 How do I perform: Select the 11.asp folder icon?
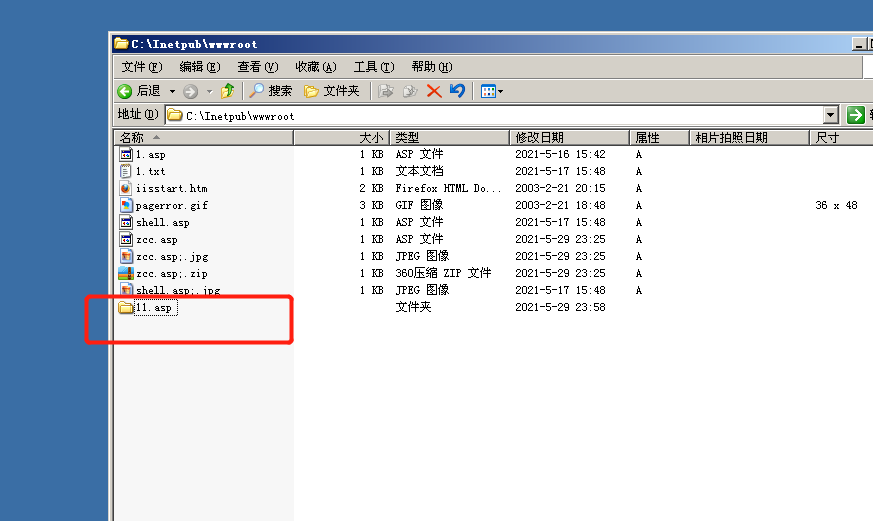(x=126, y=307)
